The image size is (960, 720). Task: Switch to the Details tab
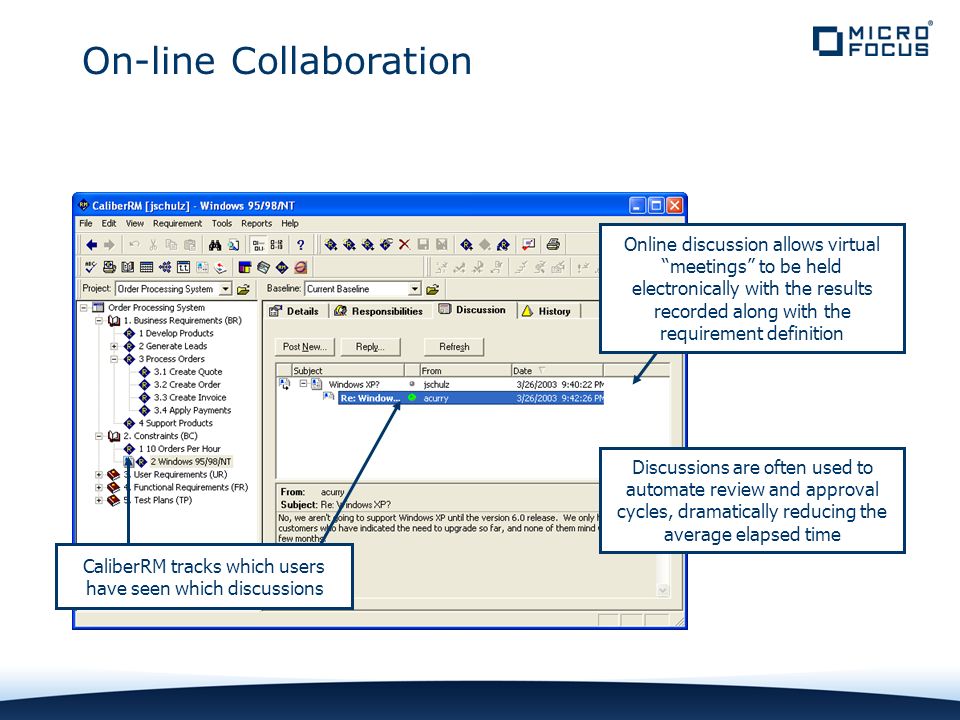(x=295, y=311)
